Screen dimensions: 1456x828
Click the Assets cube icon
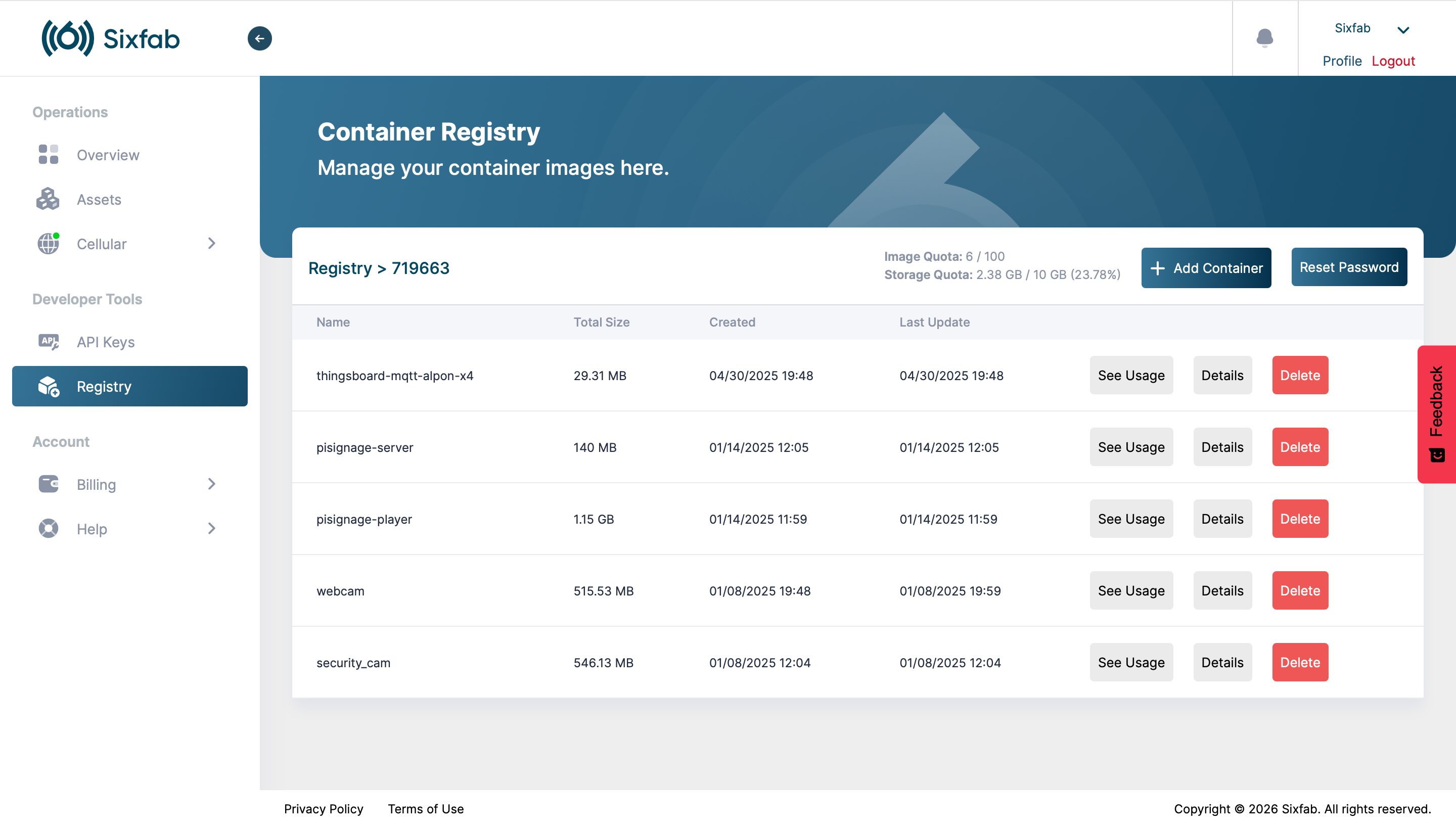click(x=49, y=199)
